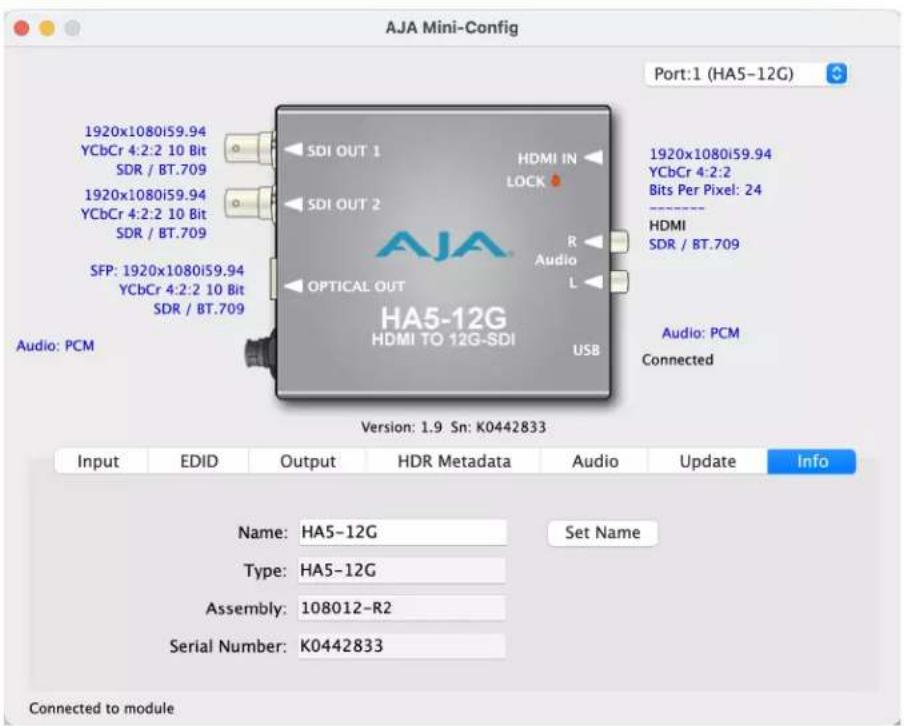The image size is (904, 726).
Task: Click the Set Name button
Action: coord(602,532)
